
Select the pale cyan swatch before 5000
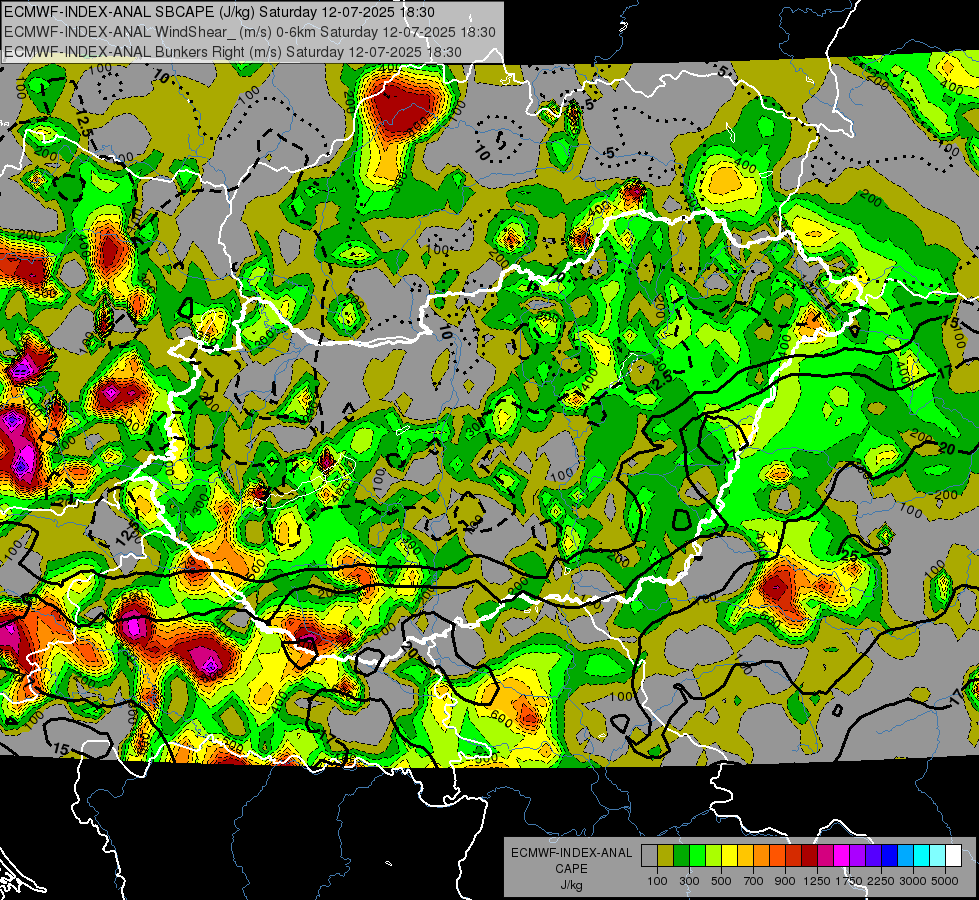pos(938,855)
